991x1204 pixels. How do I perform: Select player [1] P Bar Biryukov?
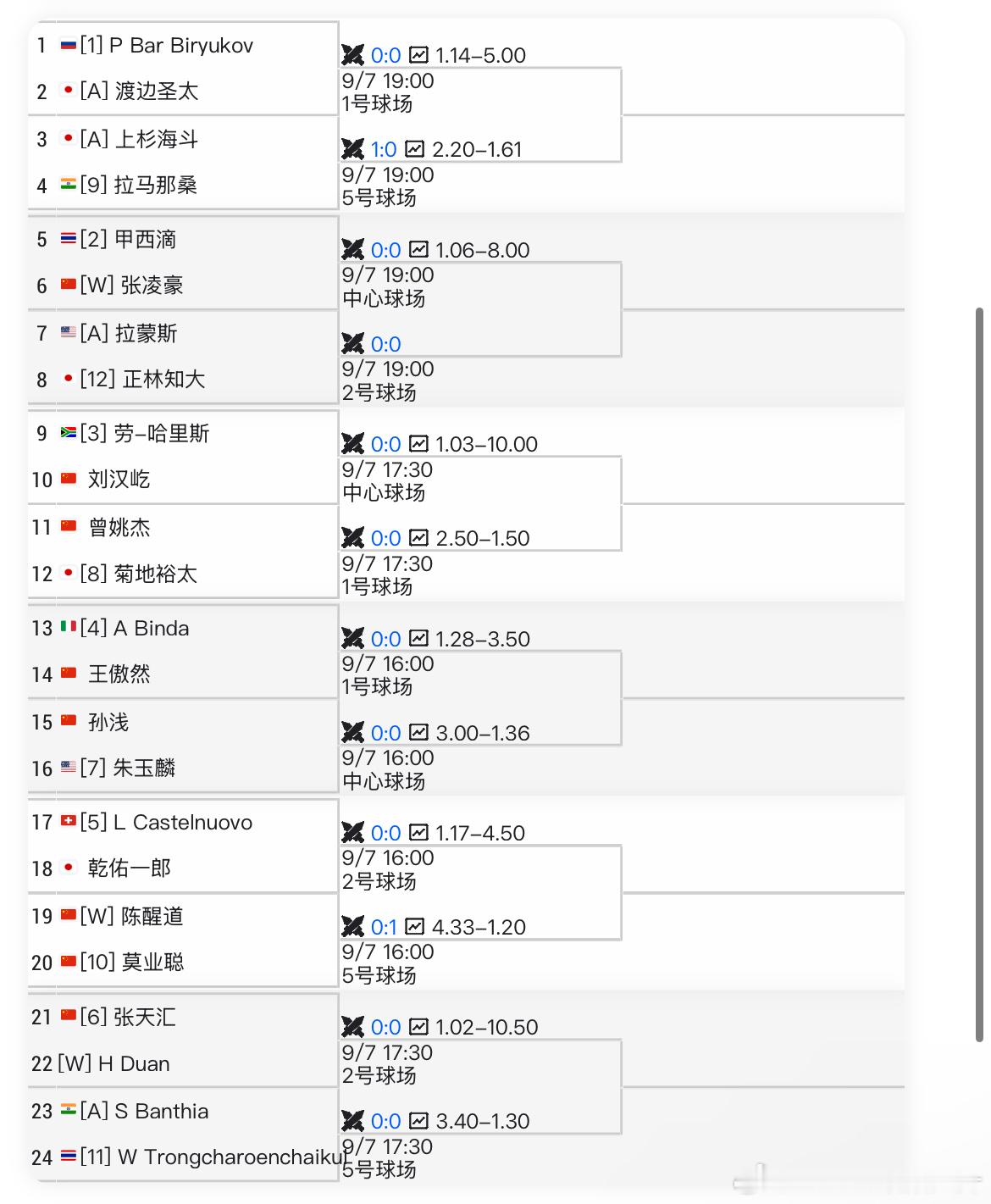click(166, 45)
